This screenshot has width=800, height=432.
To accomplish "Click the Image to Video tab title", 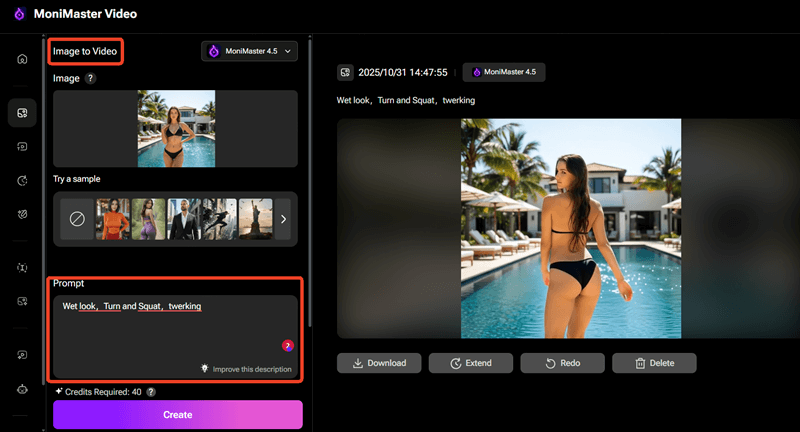I will click(85, 51).
